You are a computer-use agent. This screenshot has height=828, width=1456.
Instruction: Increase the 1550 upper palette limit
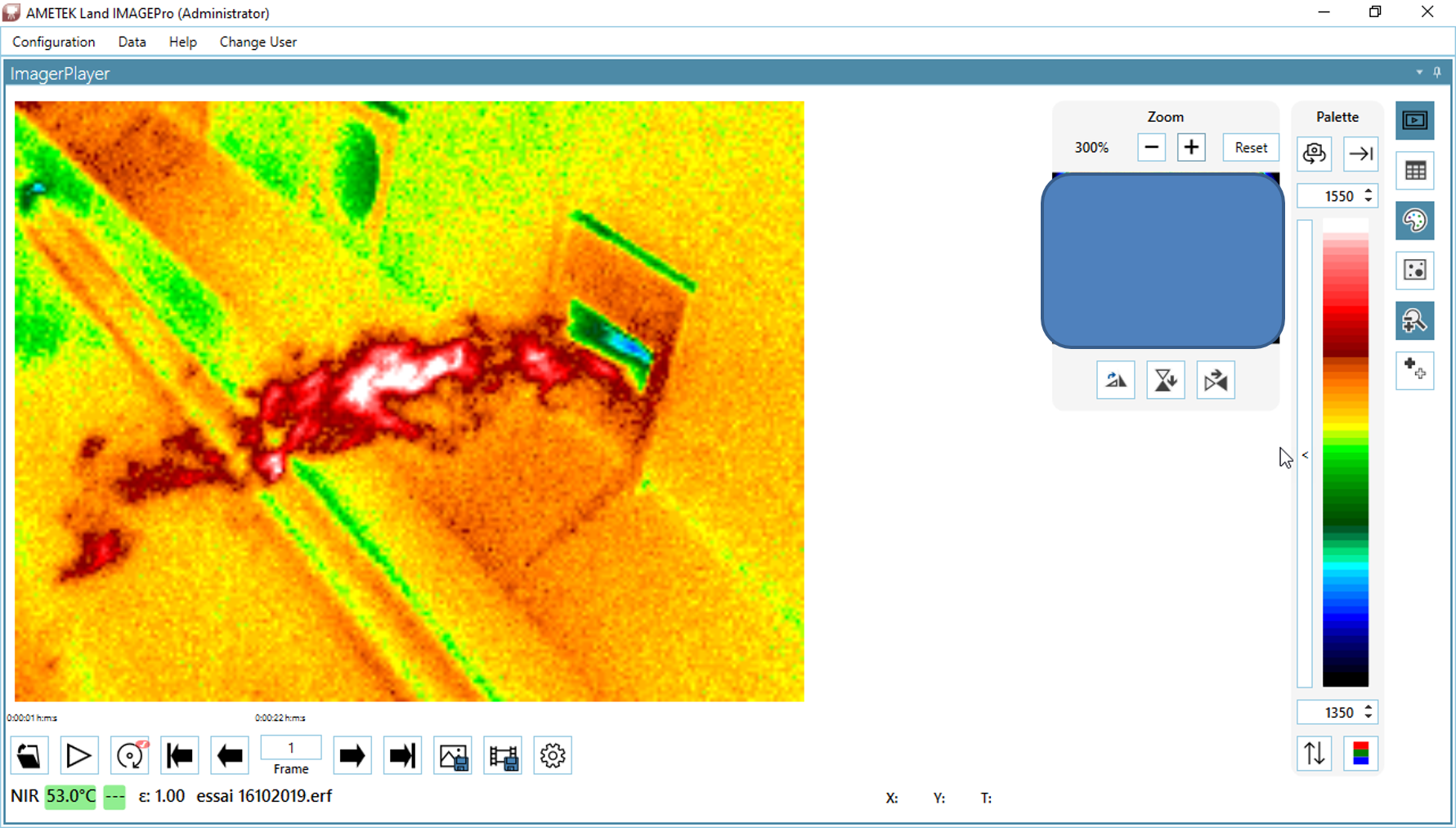click(1369, 191)
